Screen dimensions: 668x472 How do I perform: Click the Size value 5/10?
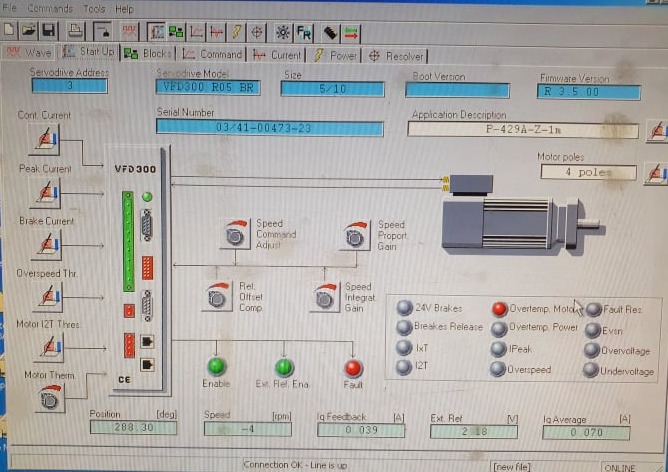point(332,89)
